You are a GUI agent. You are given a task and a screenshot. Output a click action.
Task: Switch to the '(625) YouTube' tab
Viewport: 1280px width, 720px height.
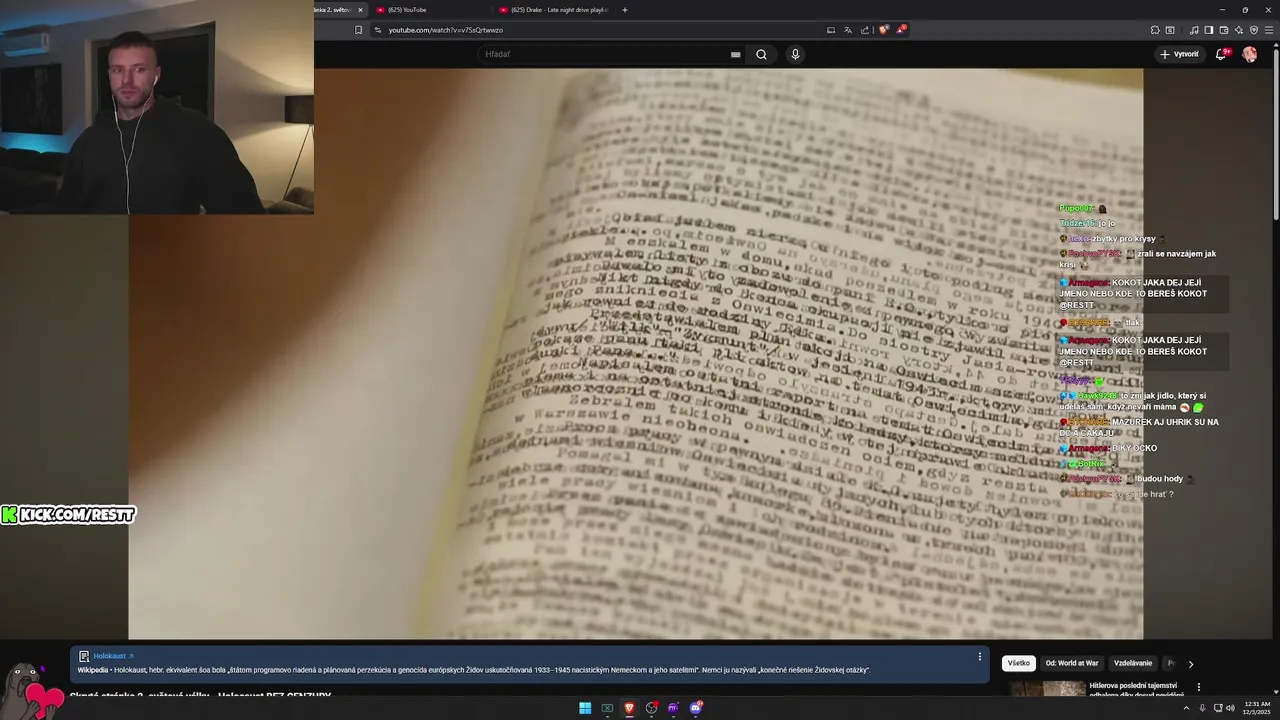[430, 10]
